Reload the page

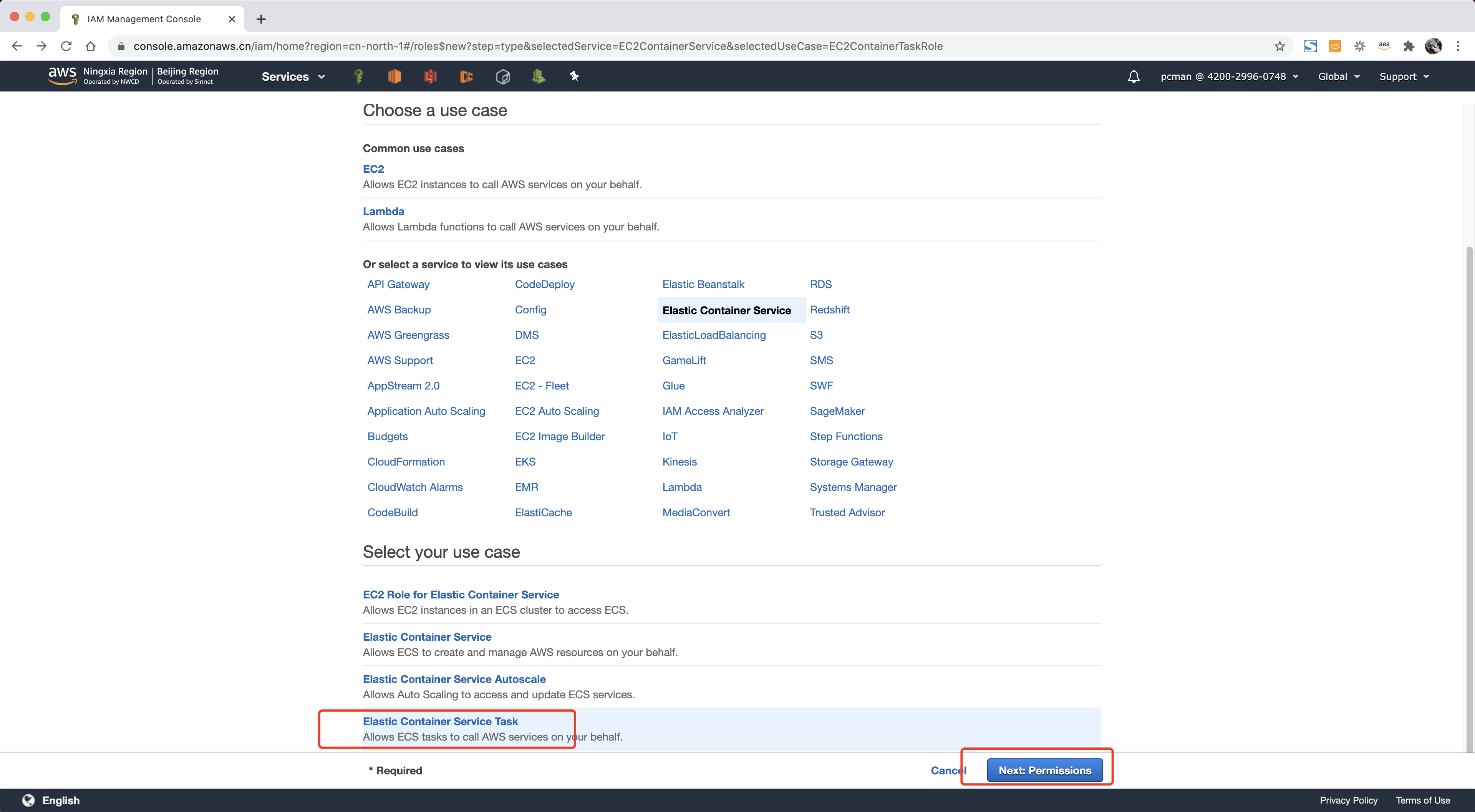click(x=66, y=46)
